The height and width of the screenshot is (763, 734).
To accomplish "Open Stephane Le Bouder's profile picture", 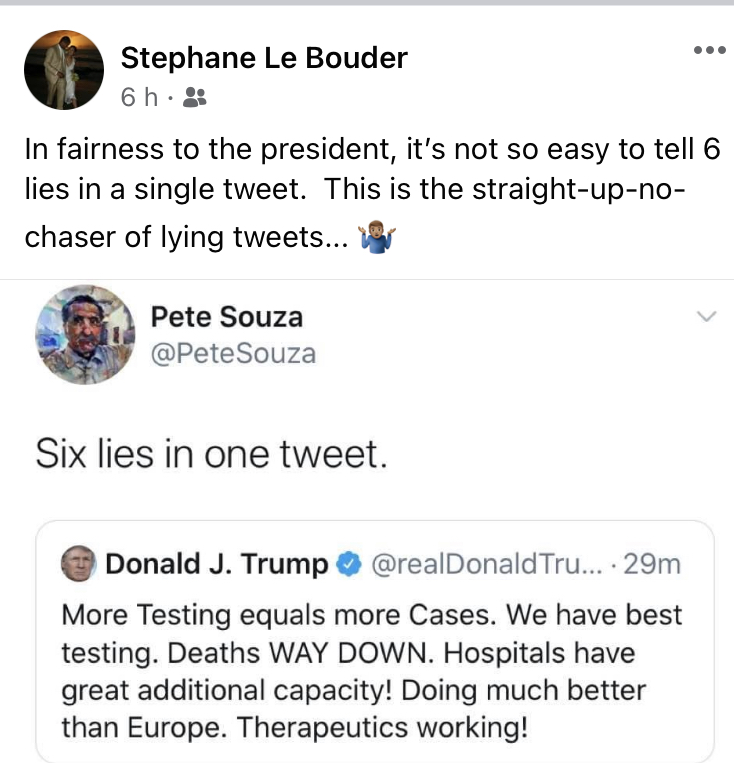I will [64, 70].
